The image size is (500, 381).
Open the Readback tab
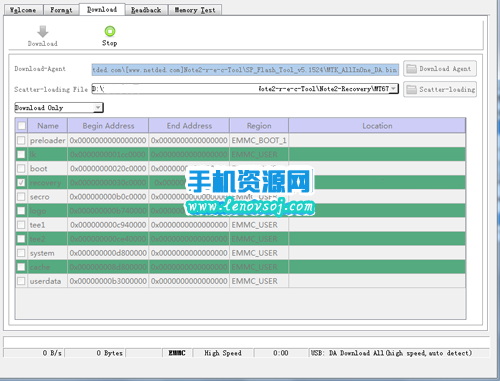(146, 10)
